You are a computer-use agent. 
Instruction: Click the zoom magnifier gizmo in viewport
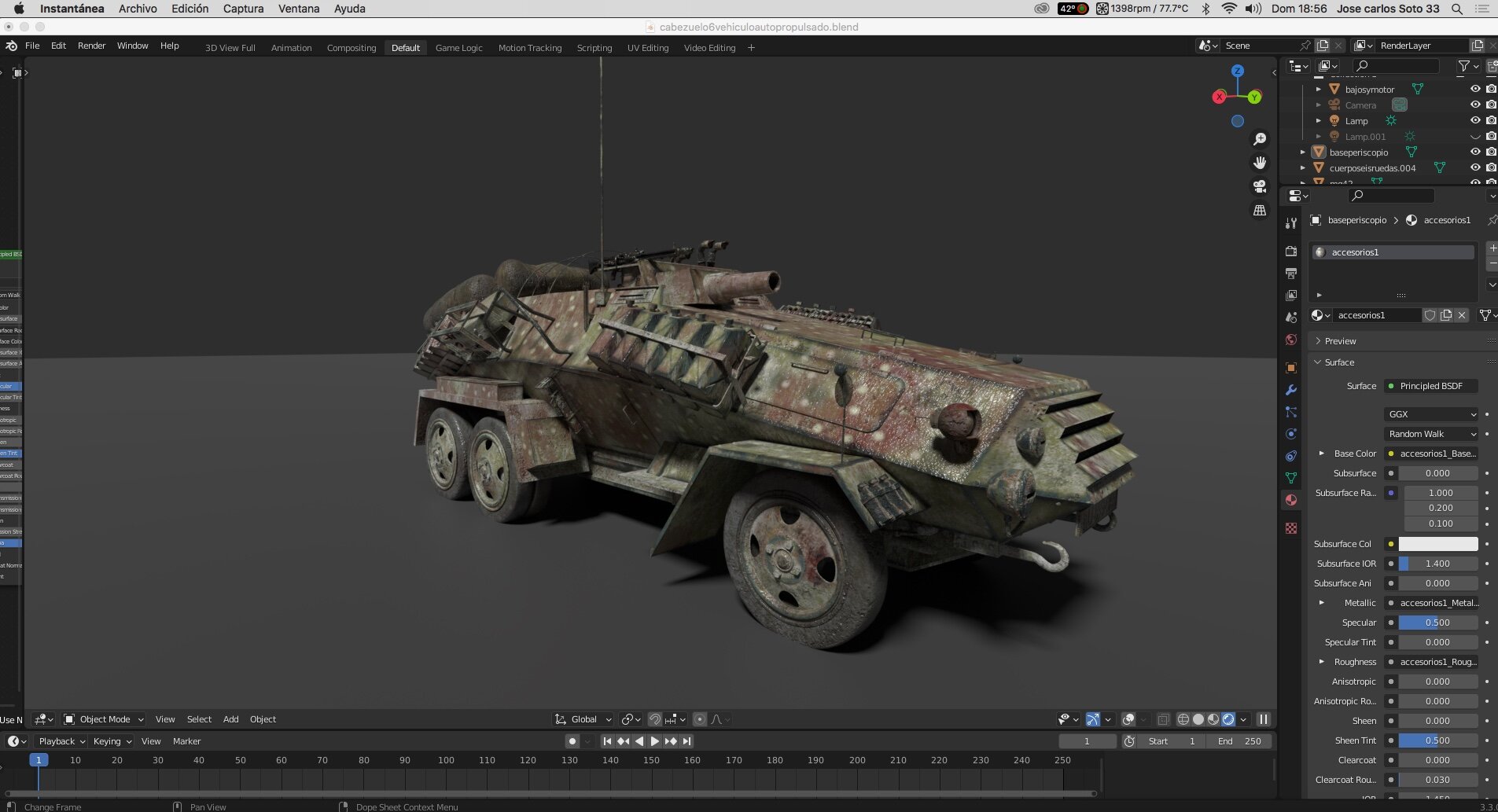pos(1260,139)
